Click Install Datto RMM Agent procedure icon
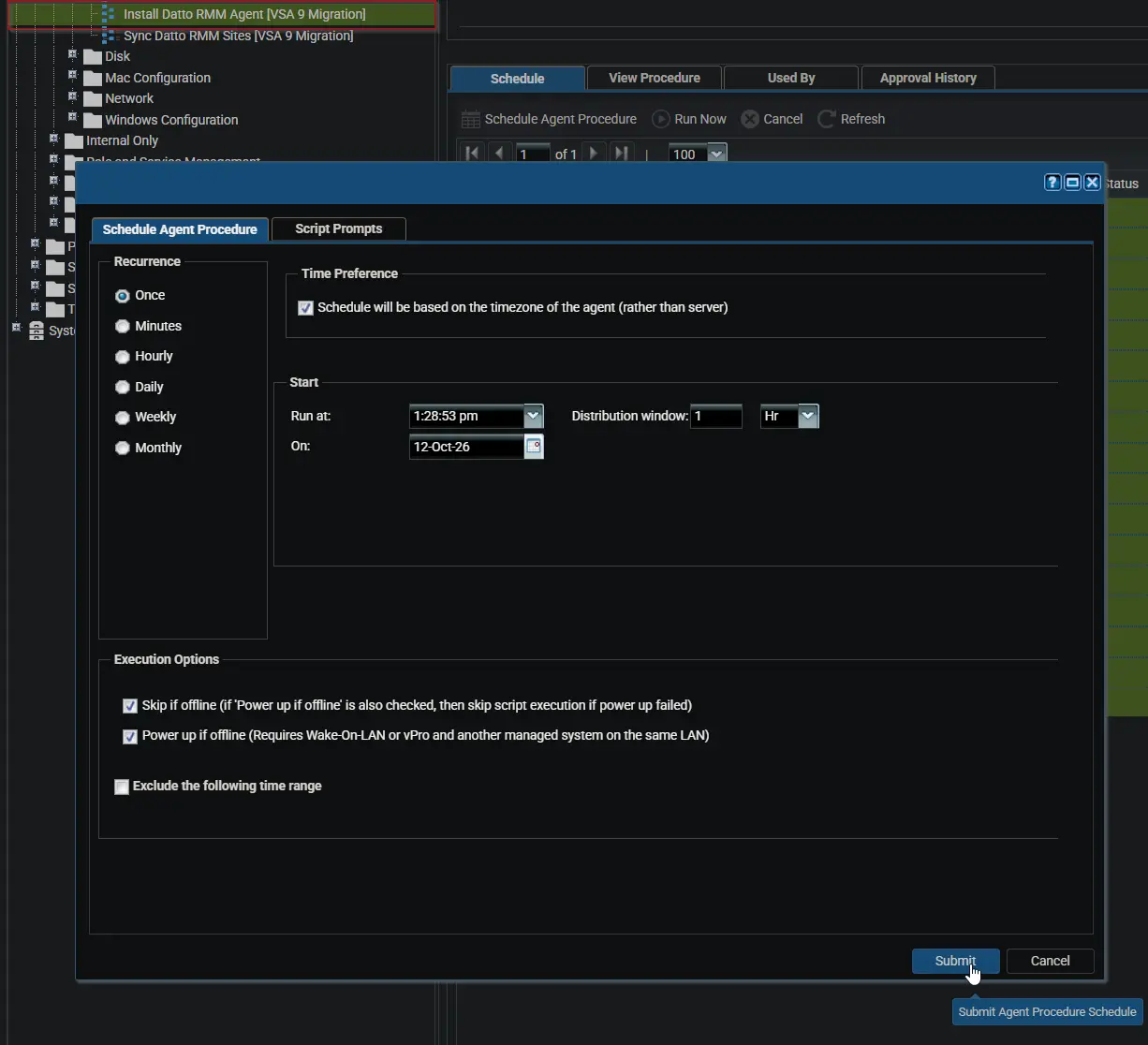The height and width of the screenshot is (1045, 1148). (x=109, y=14)
